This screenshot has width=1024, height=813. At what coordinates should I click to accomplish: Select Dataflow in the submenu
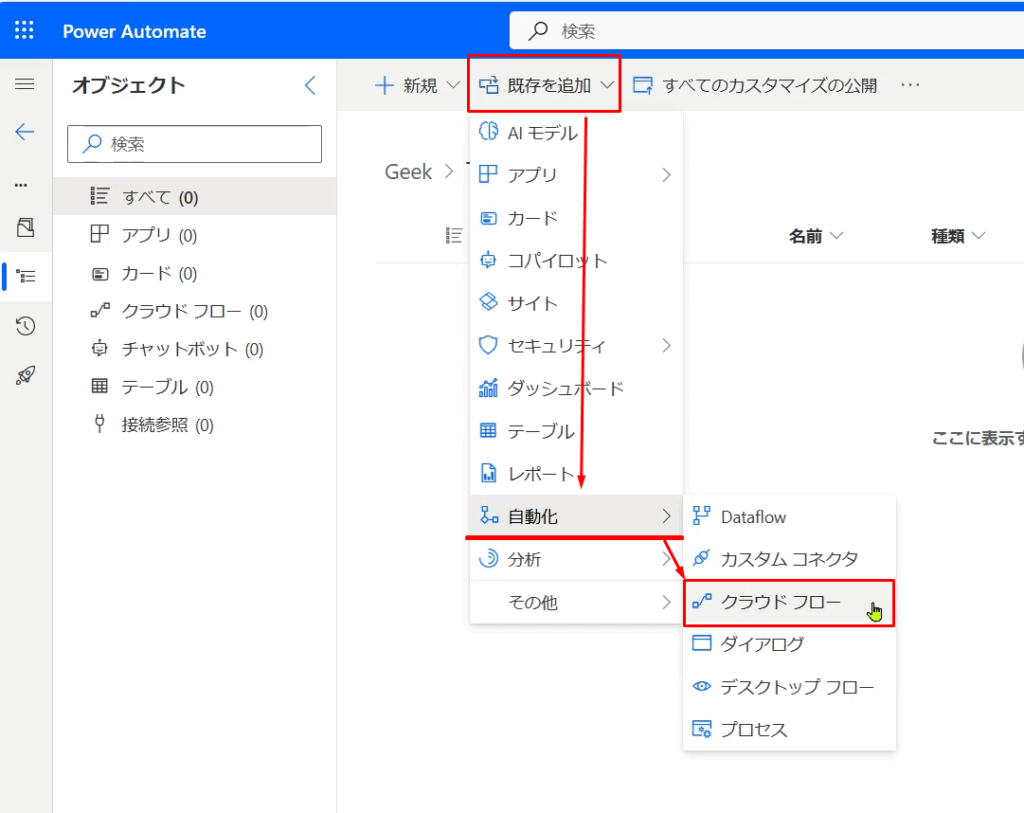790,517
